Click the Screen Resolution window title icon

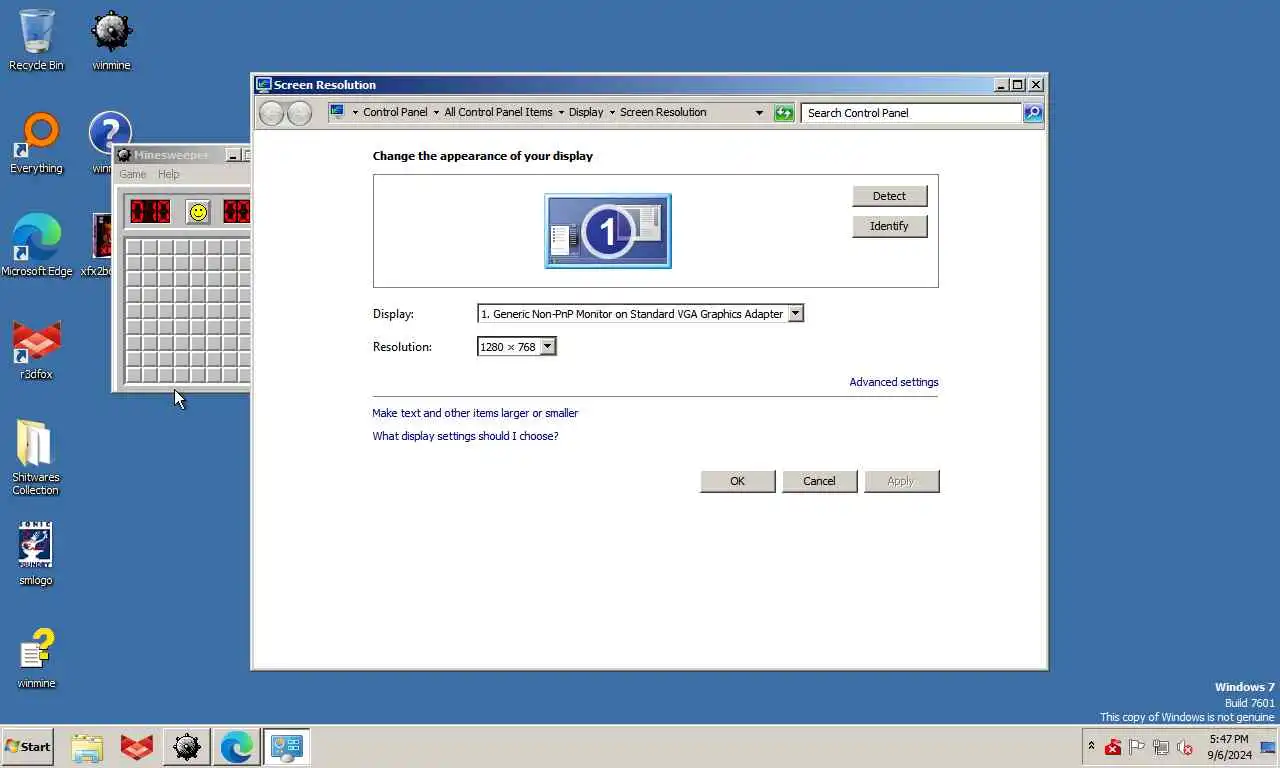(x=263, y=85)
